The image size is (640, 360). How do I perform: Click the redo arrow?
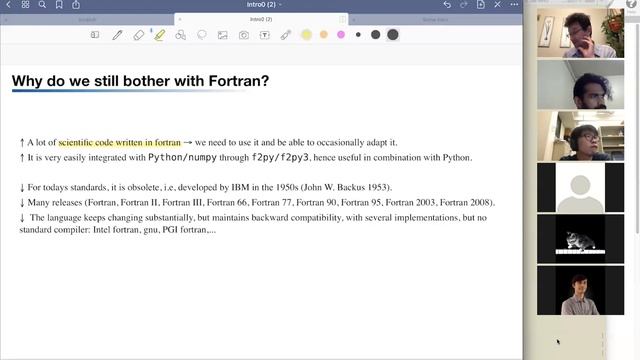pos(464,4)
